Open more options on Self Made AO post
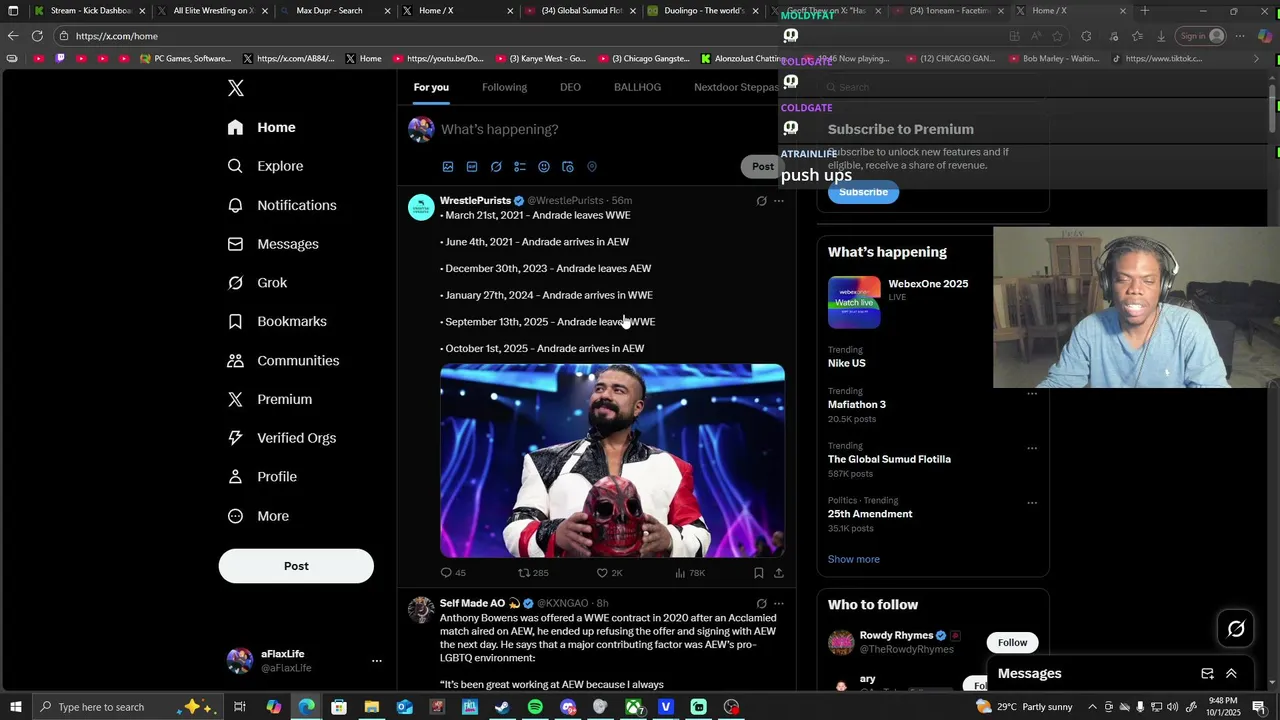This screenshot has width=1280, height=720. point(779,604)
